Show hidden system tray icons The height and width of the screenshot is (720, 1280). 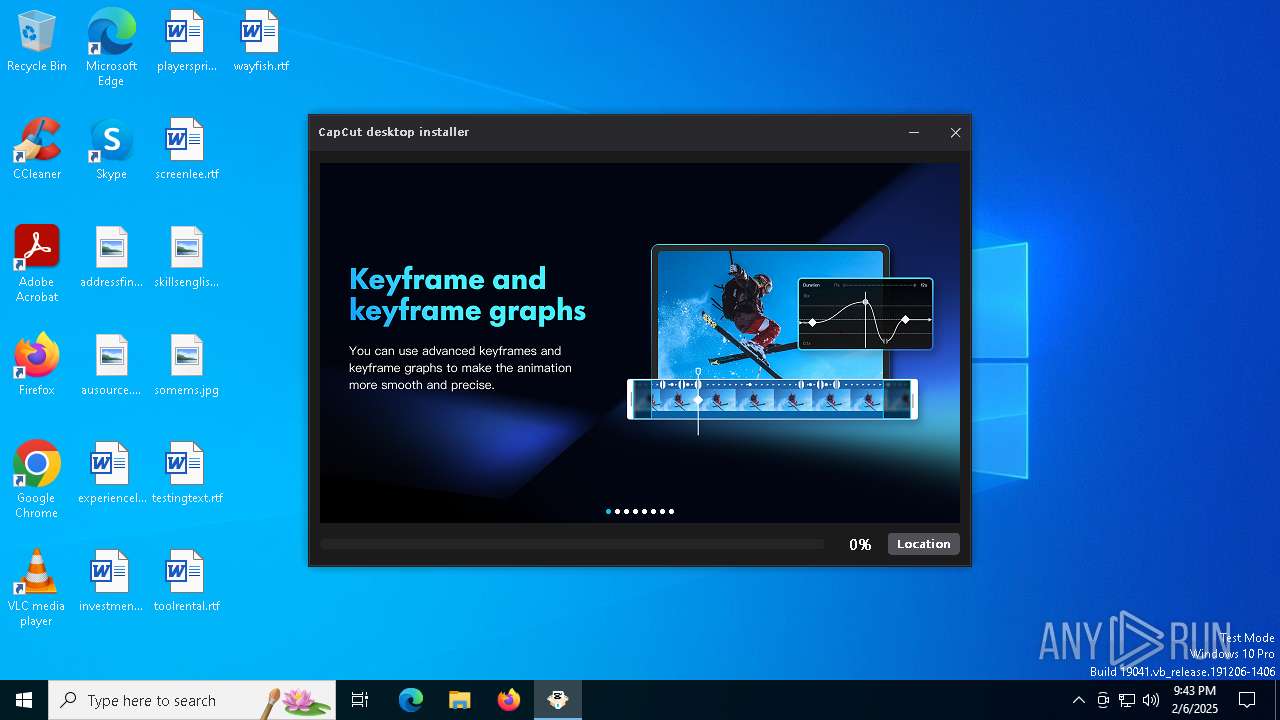coord(1078,700)
